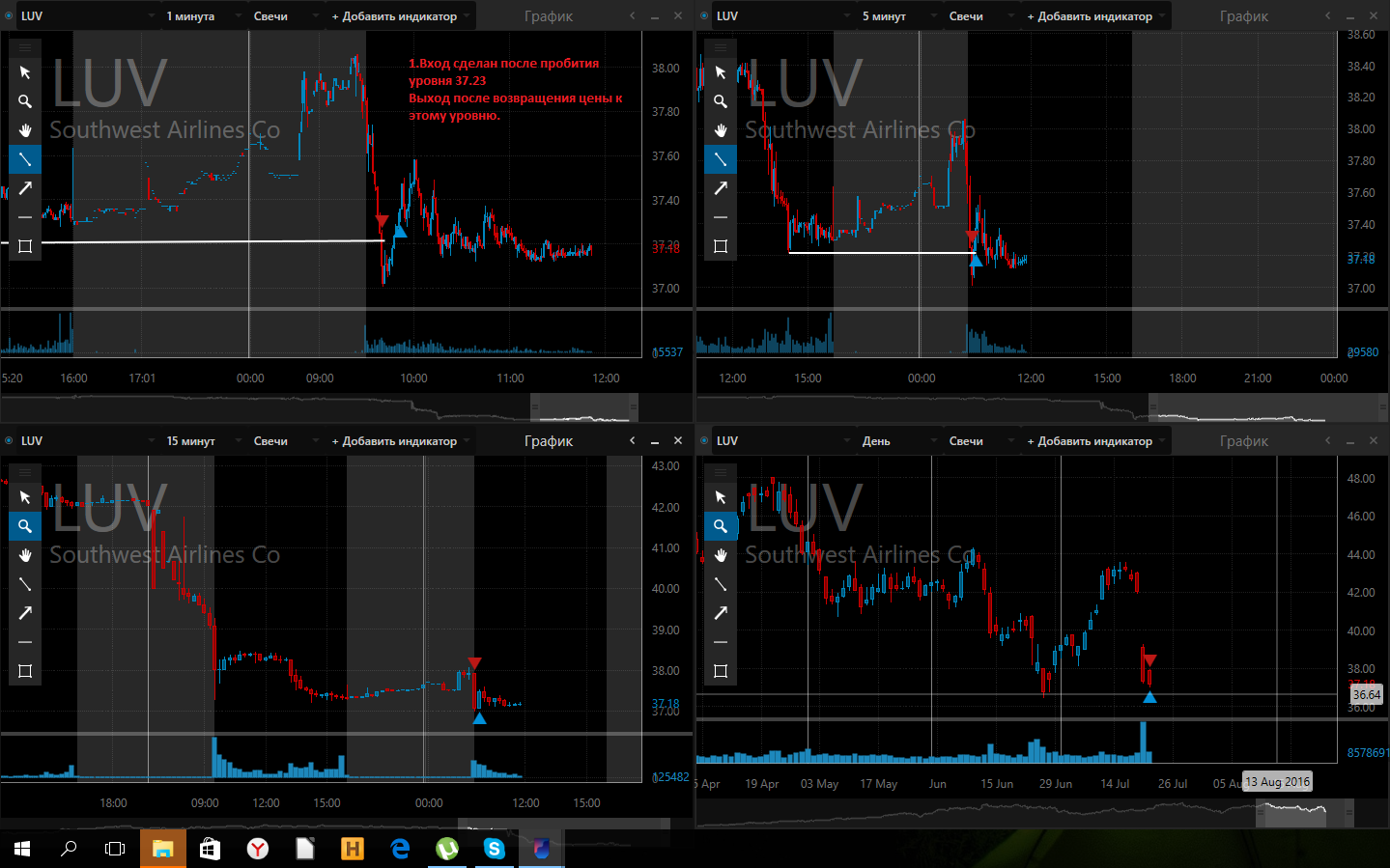This screenshot has width=1390, height=868.
Task: Click the 36.64 price label on the День chart
Action: [1366, 694]
